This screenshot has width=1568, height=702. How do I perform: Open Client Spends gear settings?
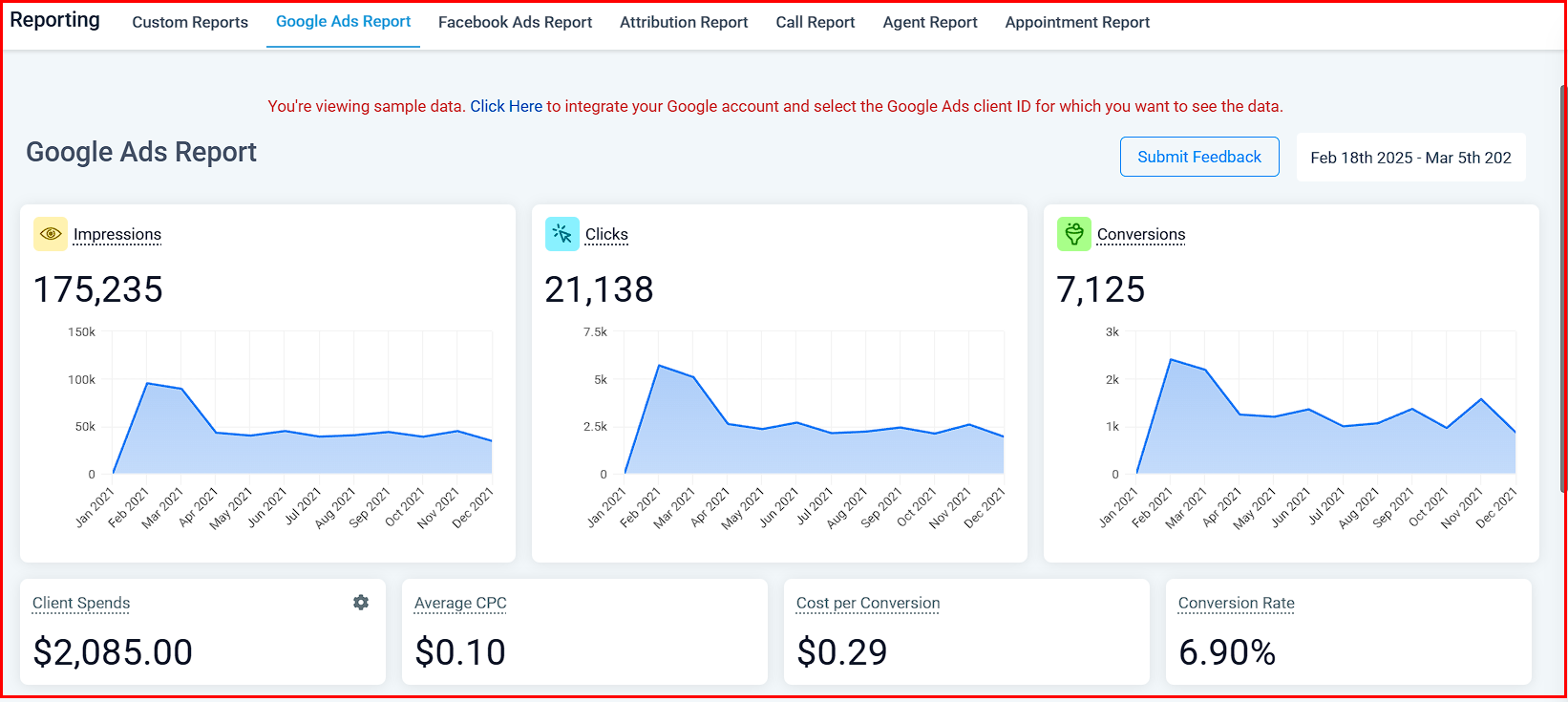(361, 603)
